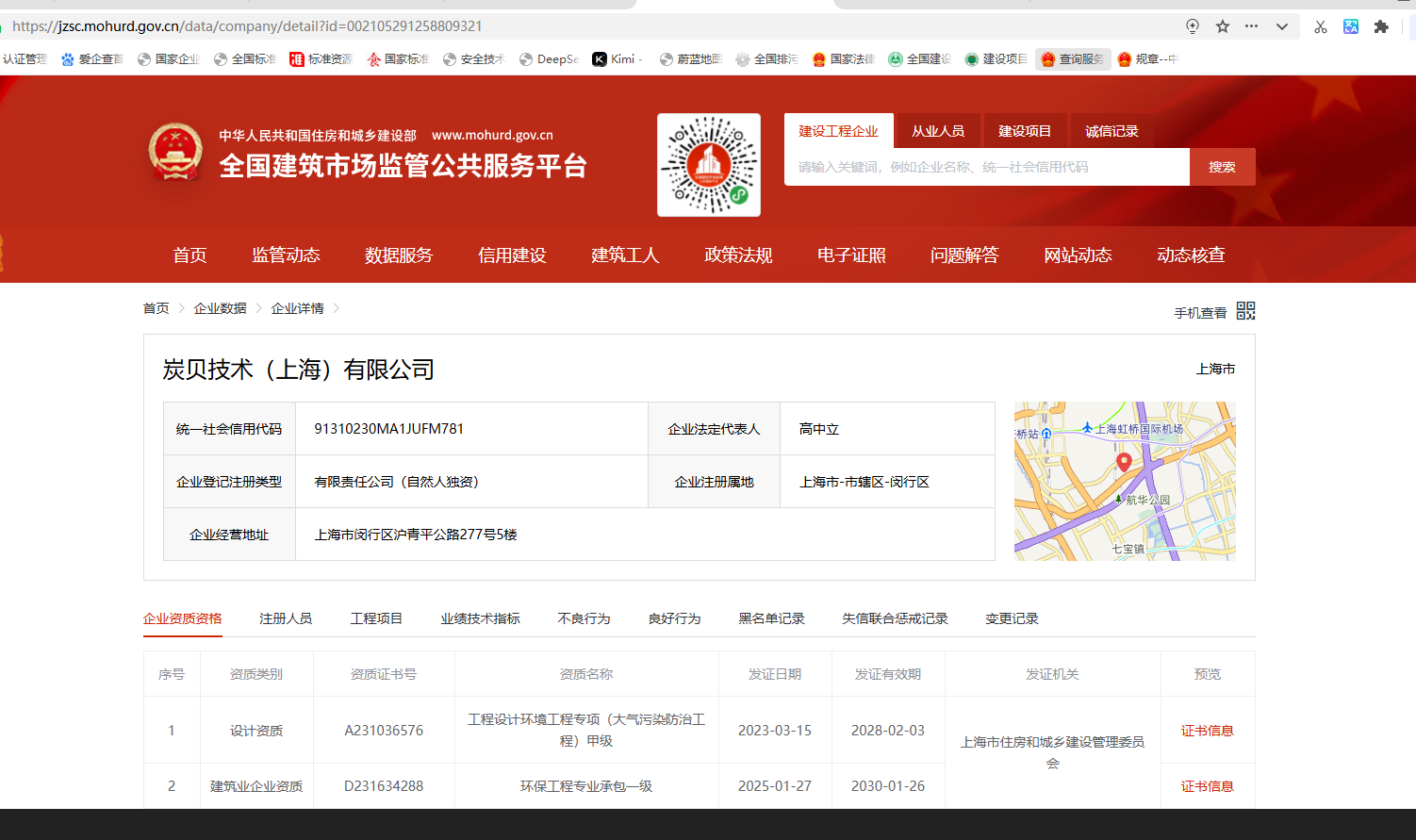
Task: Click the keyword search input field
Action: [x=986, y=167]
